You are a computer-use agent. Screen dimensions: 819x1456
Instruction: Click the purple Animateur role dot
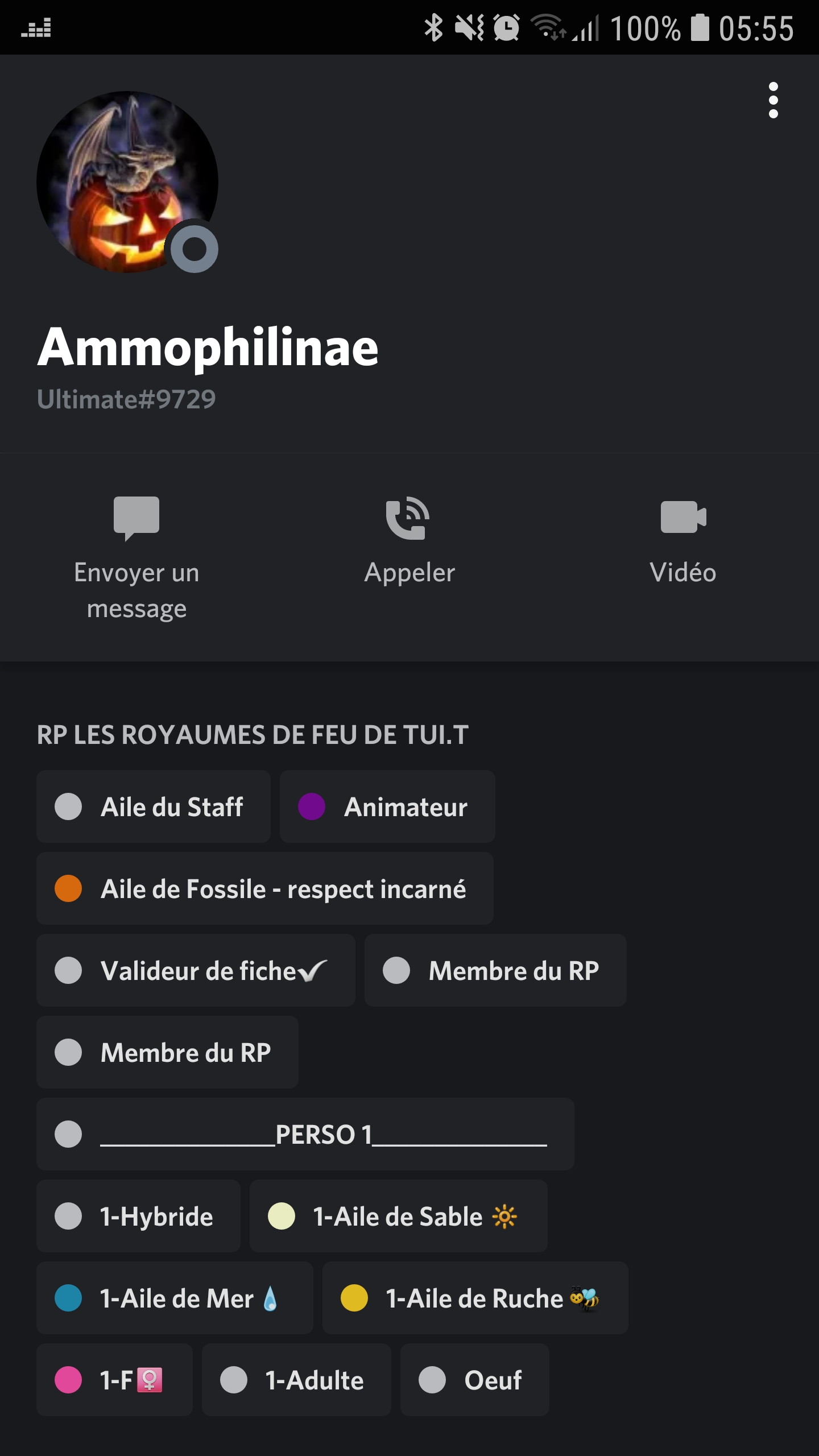coord(312,806)
